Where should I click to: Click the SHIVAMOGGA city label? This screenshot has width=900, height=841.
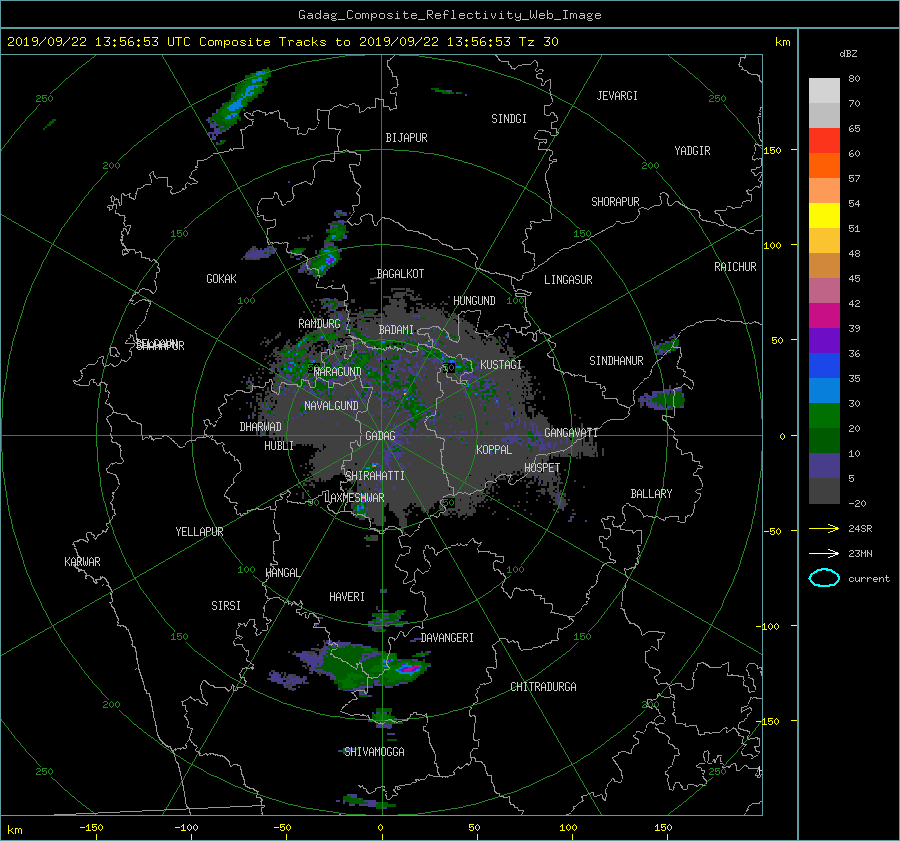point(374,752)
